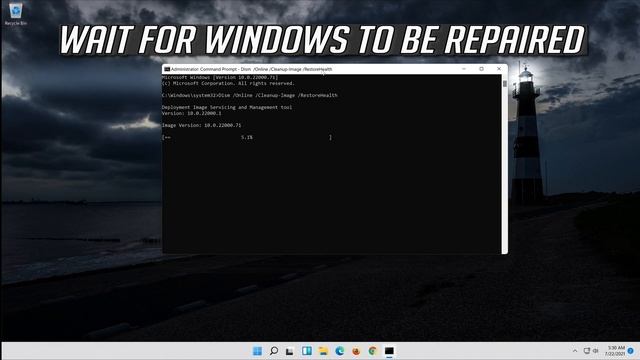Click the Command Prompt window title text

(251, 69)
